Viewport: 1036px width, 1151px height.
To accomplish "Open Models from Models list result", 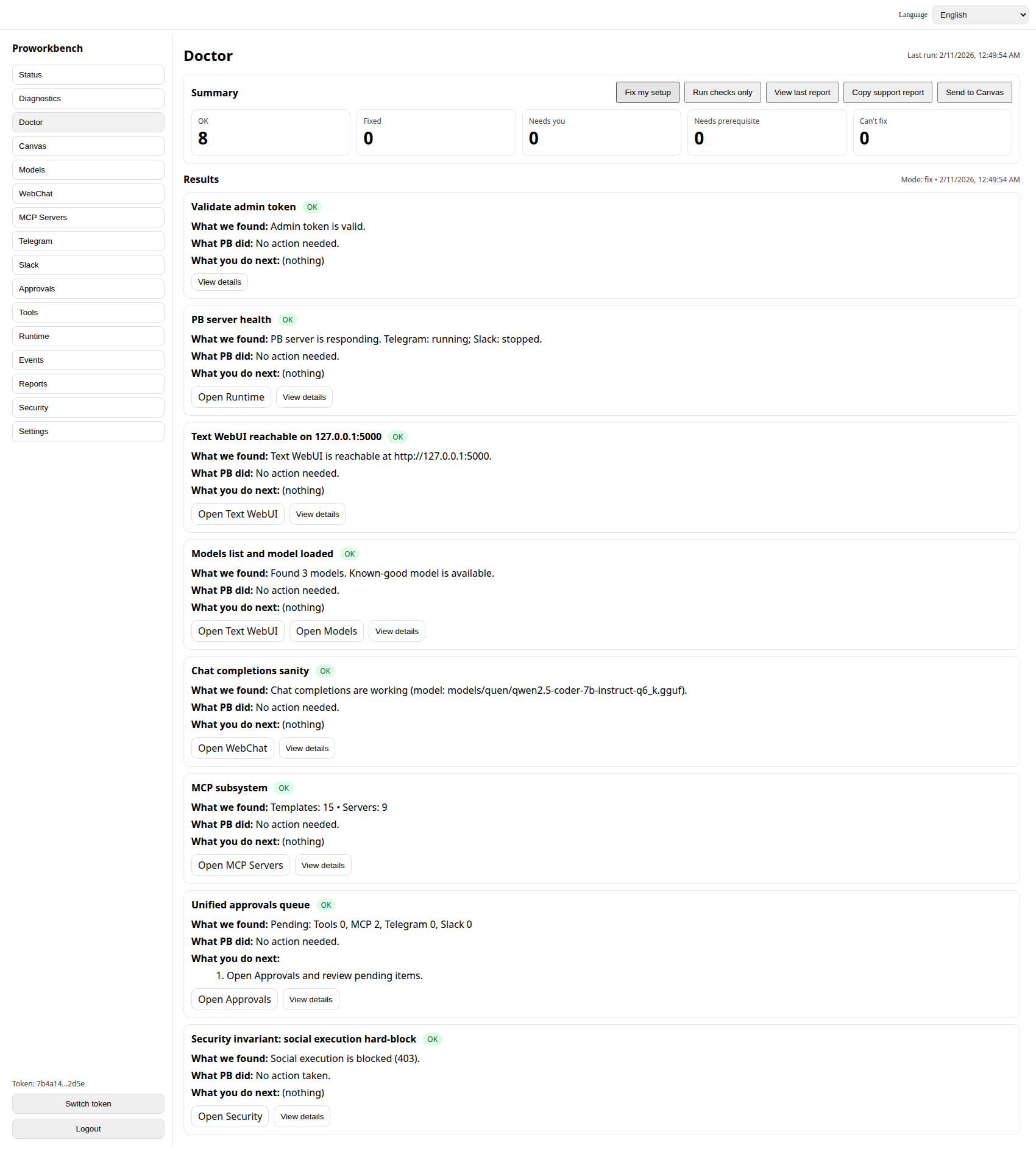I will tap(326, 632).
